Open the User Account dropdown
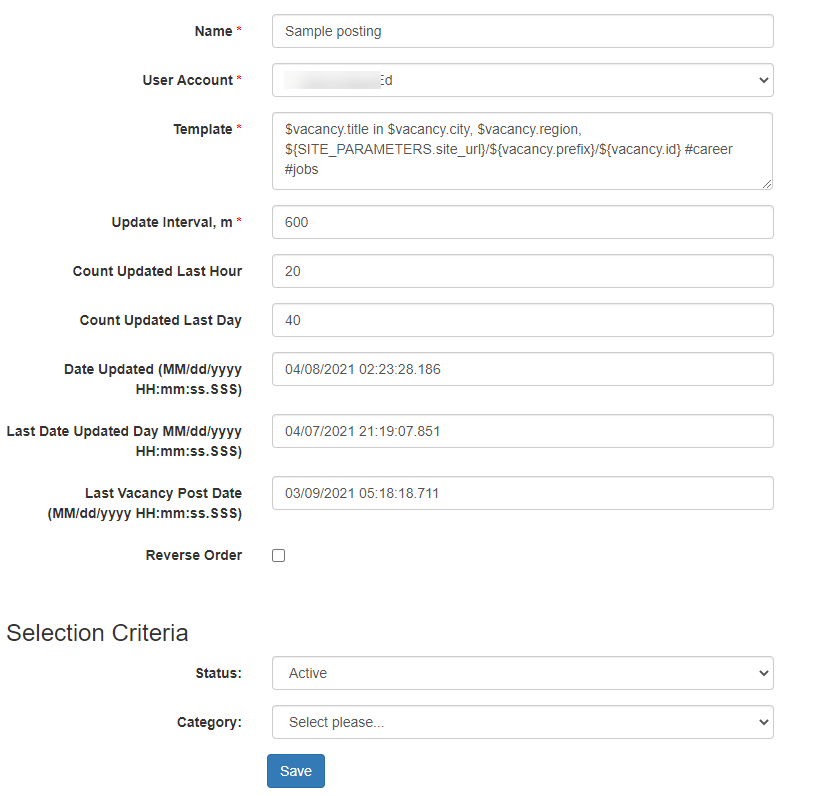The width and height of the screenshot is (813, 796). click(523, 80)
